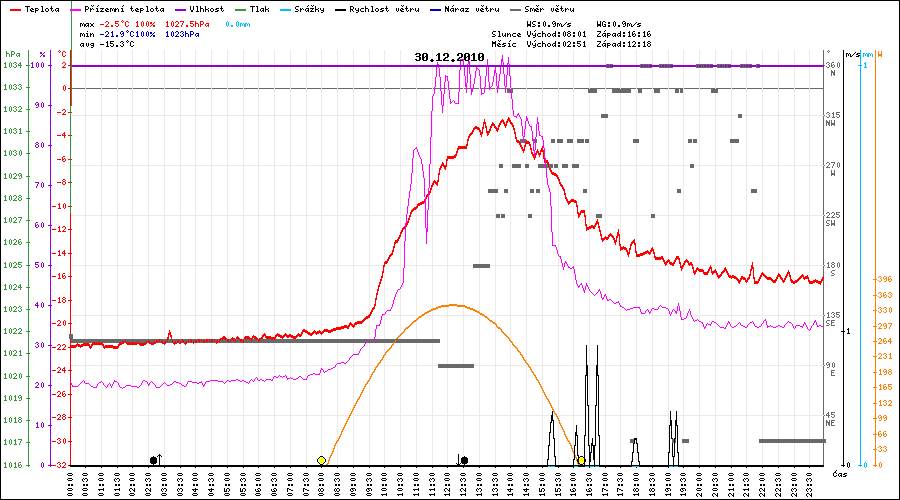Select the Náraz větru legend label
900x500 pixels.
[x=472, y=9]
